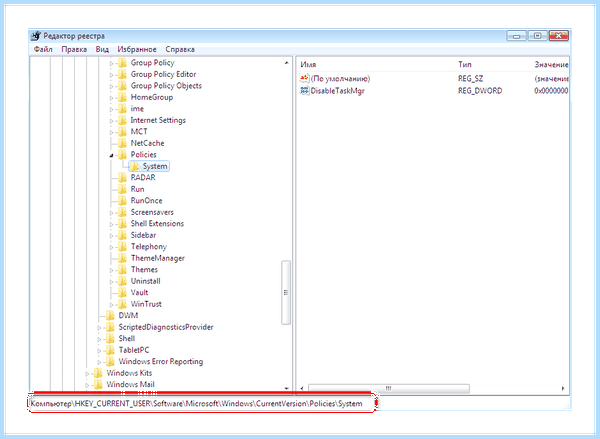Expand the HomeGroup key
Viewport: 600px width, 439px height.
pyautogui.click(x=111, y=98)
